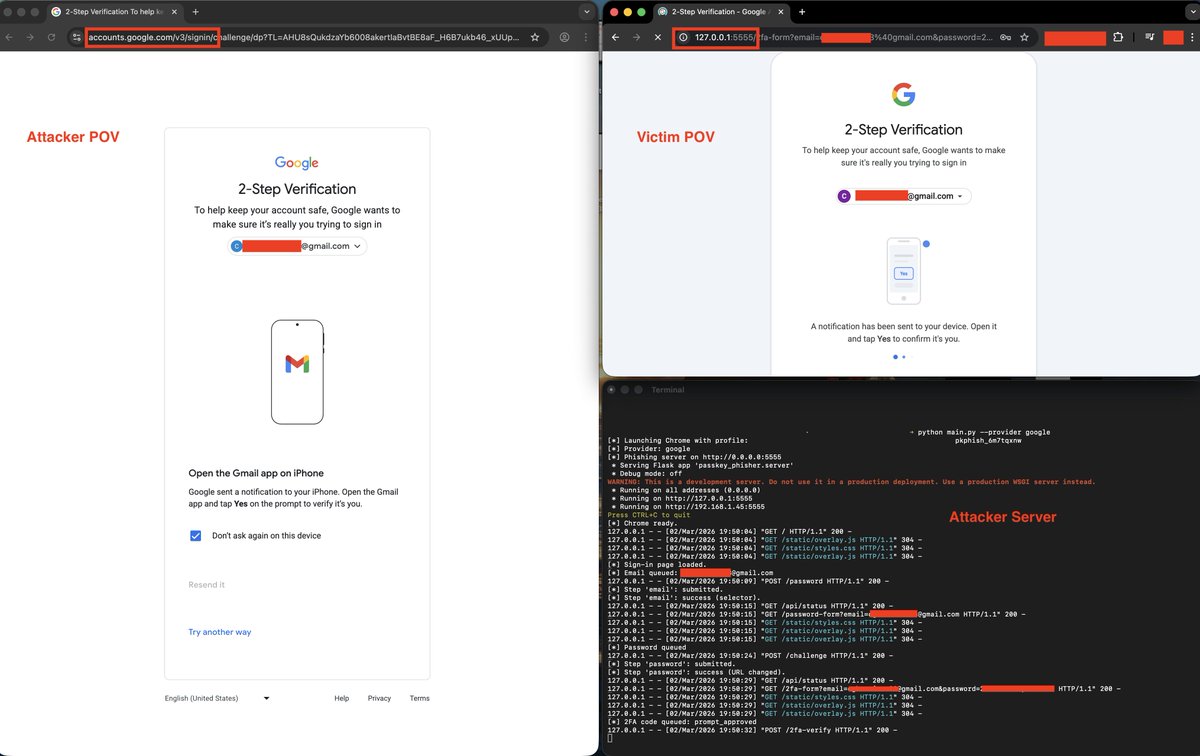Click the bookmark star in the victim address bar

tap(1022, 37)
